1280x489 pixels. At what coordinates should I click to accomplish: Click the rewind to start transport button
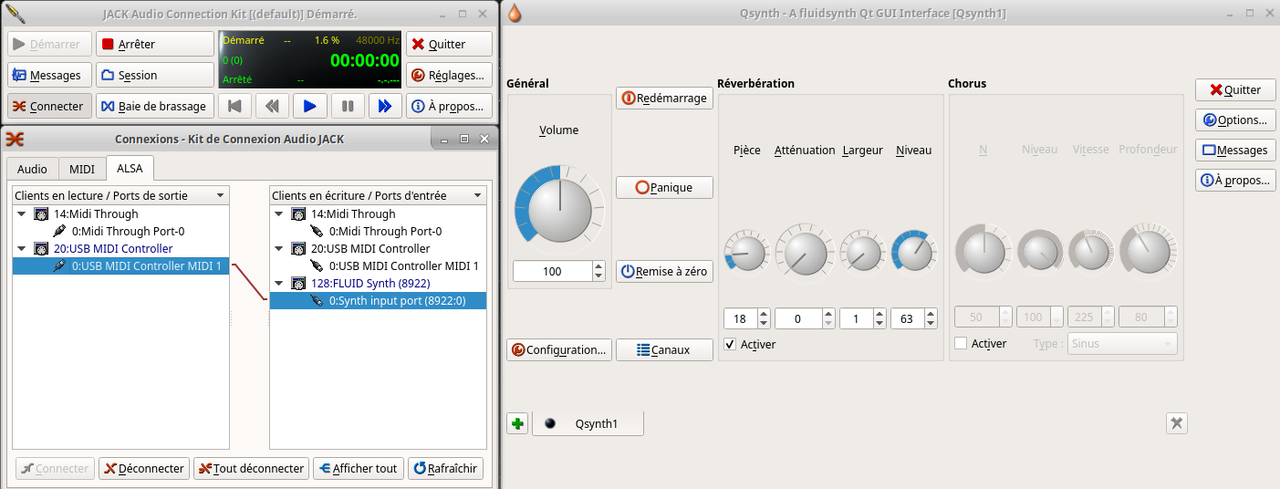(234, 106)
